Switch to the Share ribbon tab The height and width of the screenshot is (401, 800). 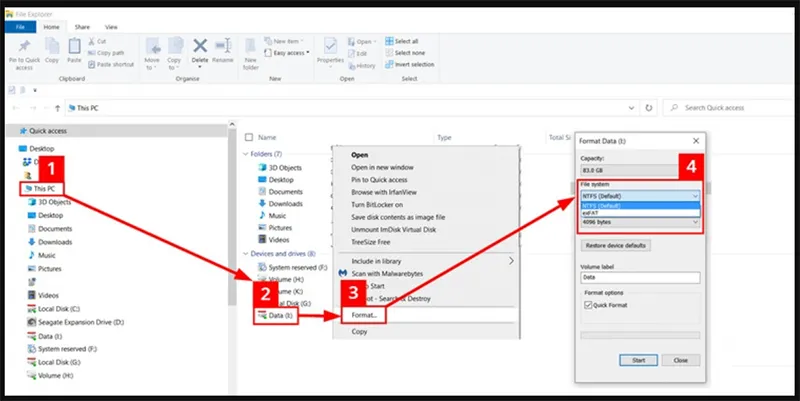click(x=82, y=27)
